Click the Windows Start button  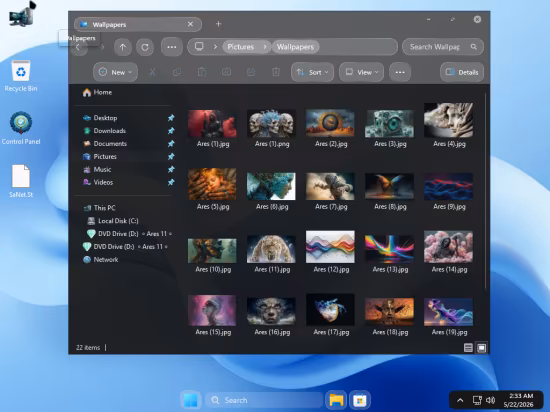[x=191, y=400]
